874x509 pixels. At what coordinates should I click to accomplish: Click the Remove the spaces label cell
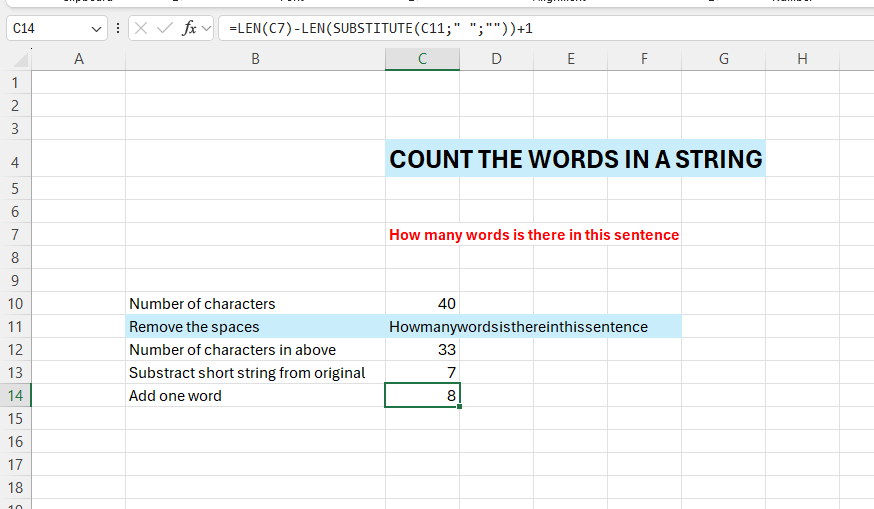click(x=255, y=327)
